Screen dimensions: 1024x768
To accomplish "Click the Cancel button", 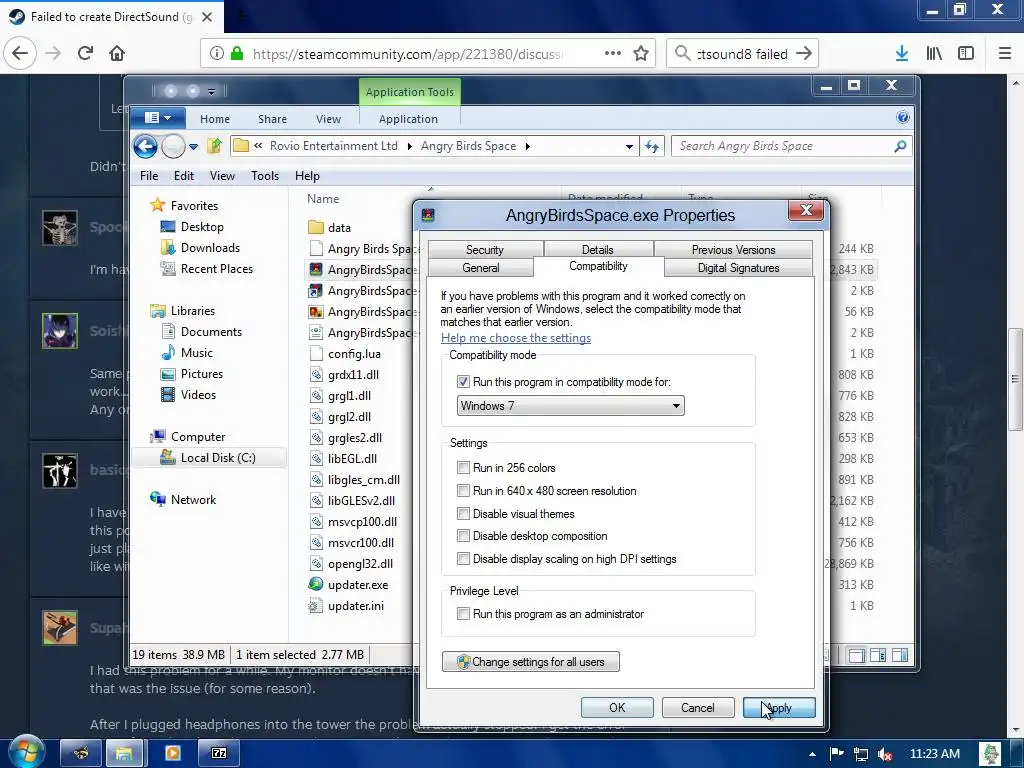I will click(697, 708).
